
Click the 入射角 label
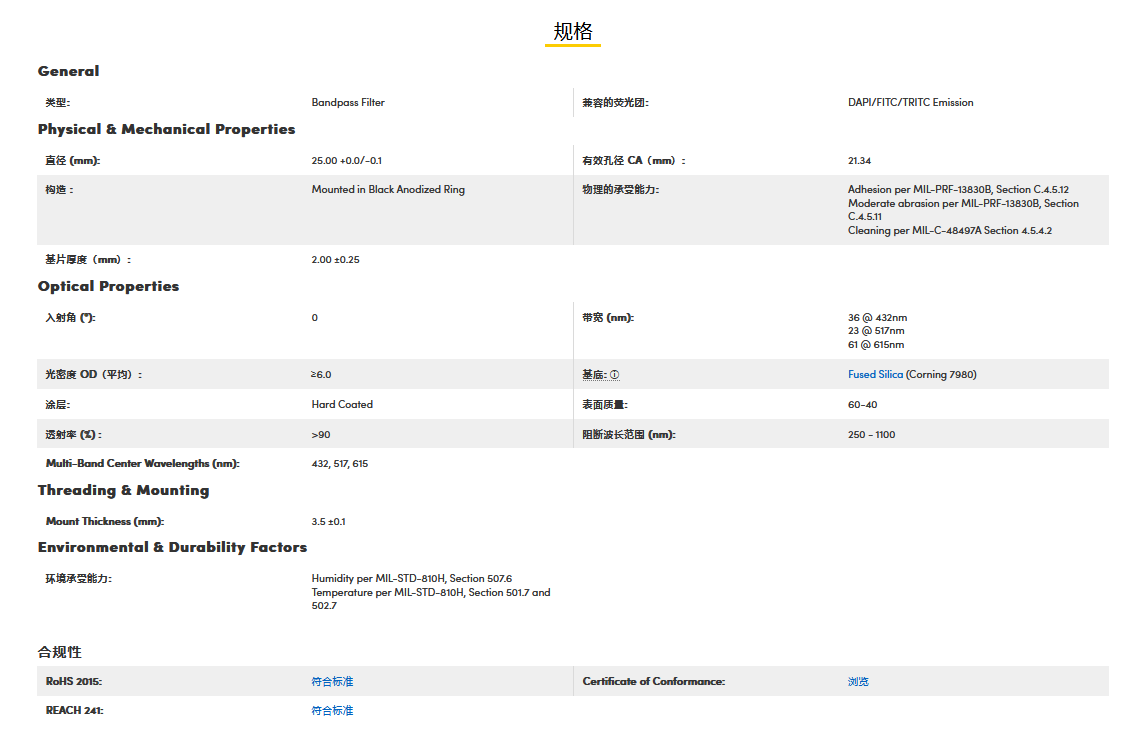(70, 318)
